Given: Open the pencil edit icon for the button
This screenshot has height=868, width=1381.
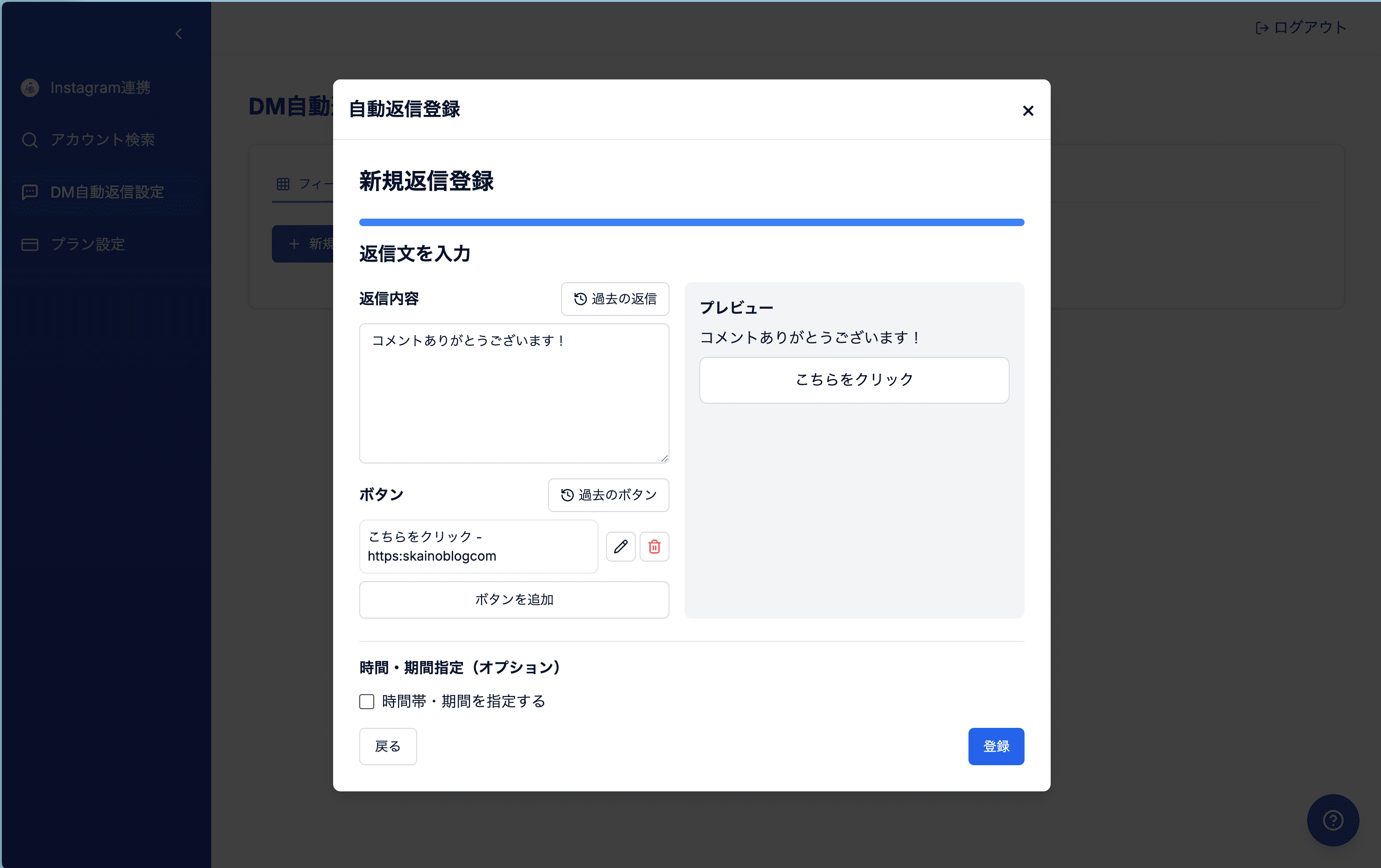Looking at the screenshot, I should 620,547.
